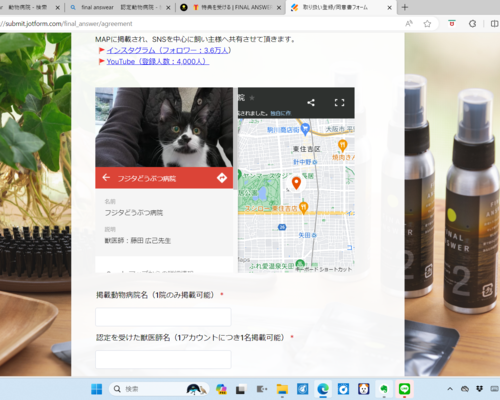This screenshot has height=400, width=500.
Task: Add page to favorites with star icon
Action: pos(427,24)
